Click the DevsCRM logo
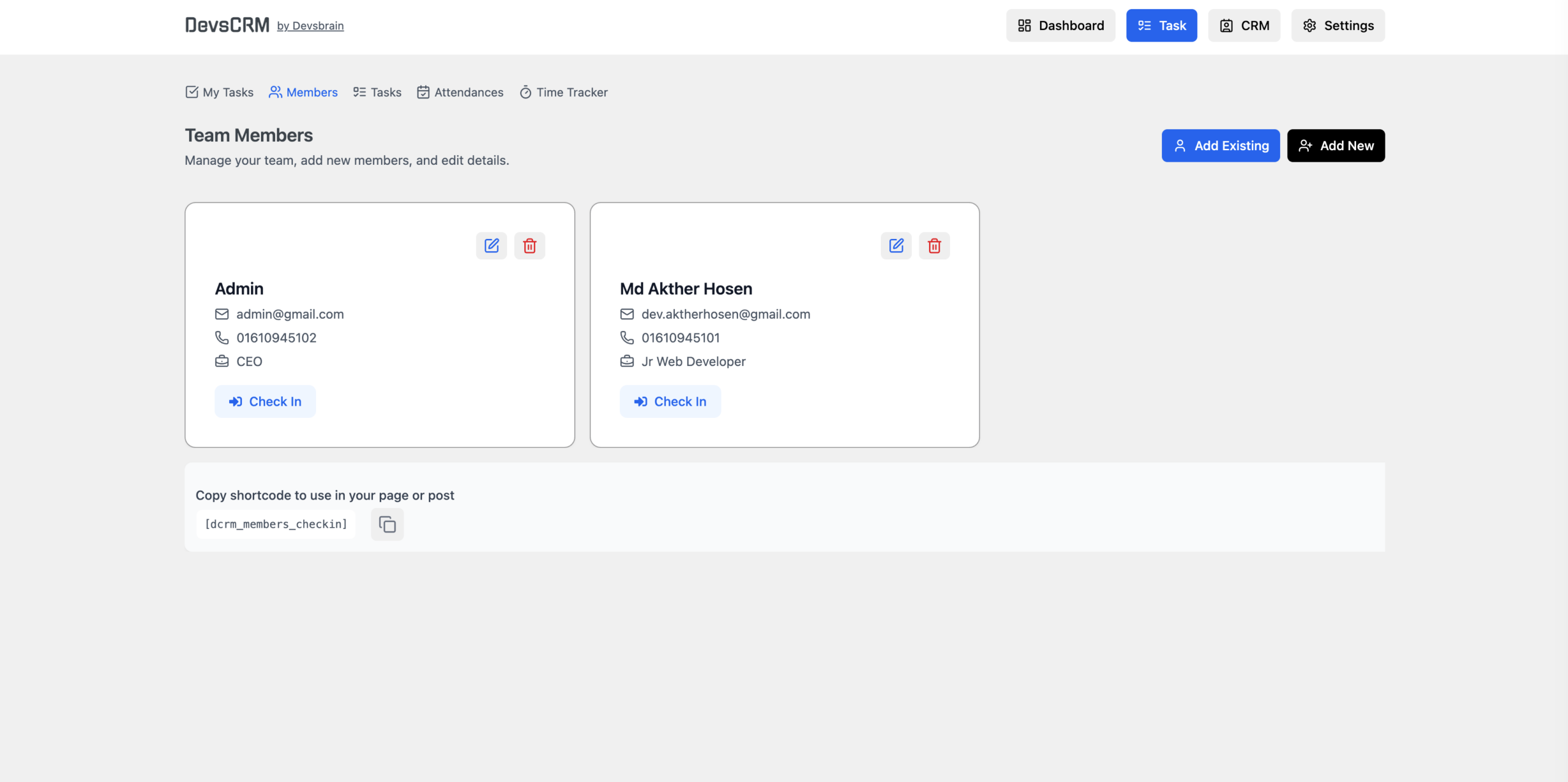The width and height of the screenshot is (1568, 782). pyautogui.click(x=227, y=25)
